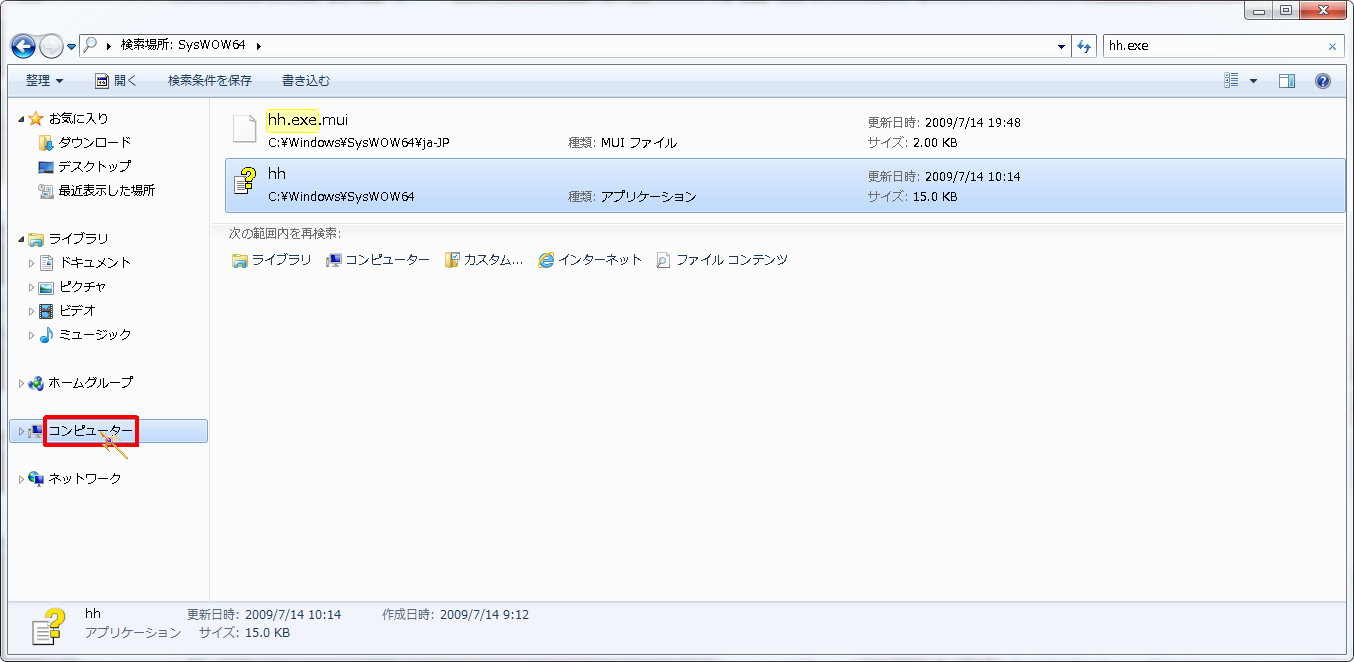Click the refresh button beside address bar

click(1084, 46)
